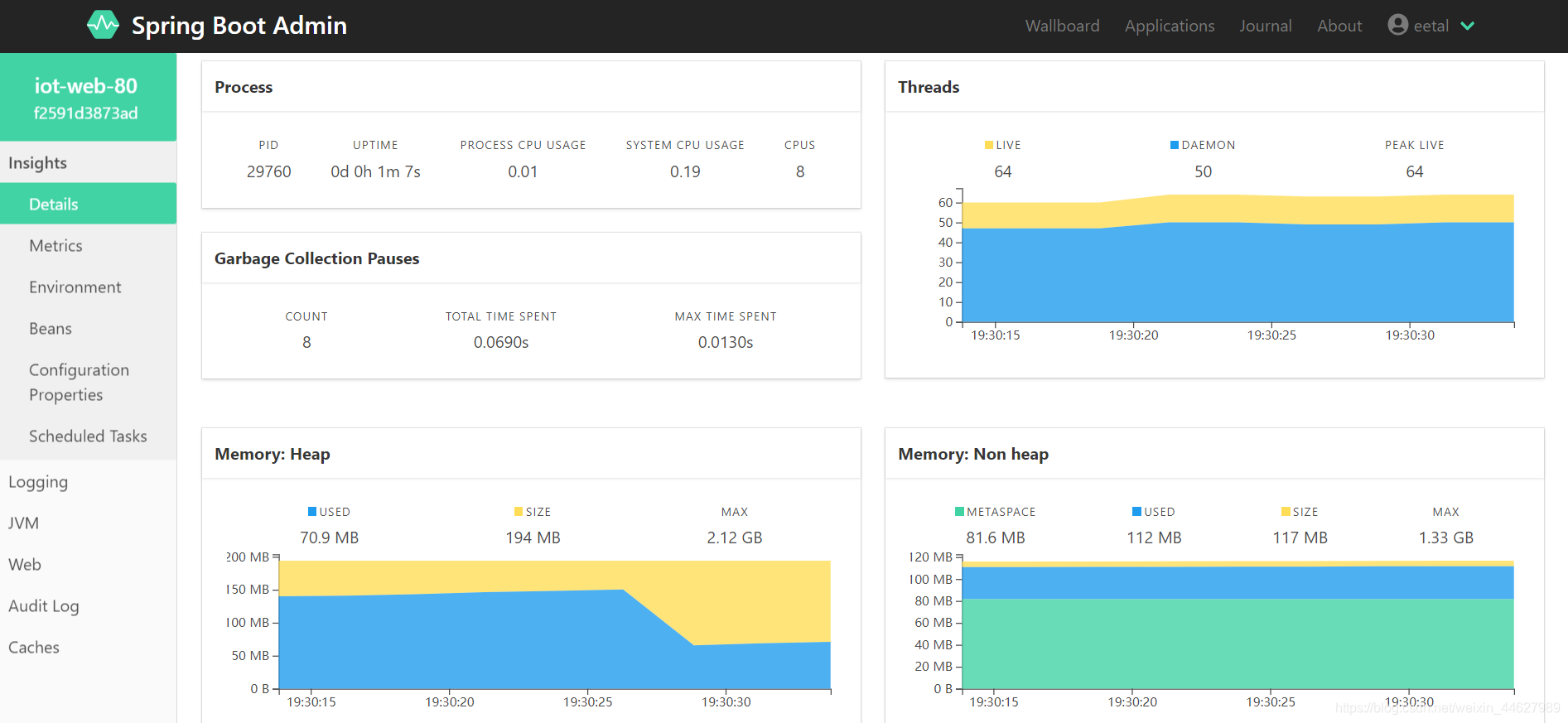Open the Environment view
1568x723 pixels.
(88, 287)
